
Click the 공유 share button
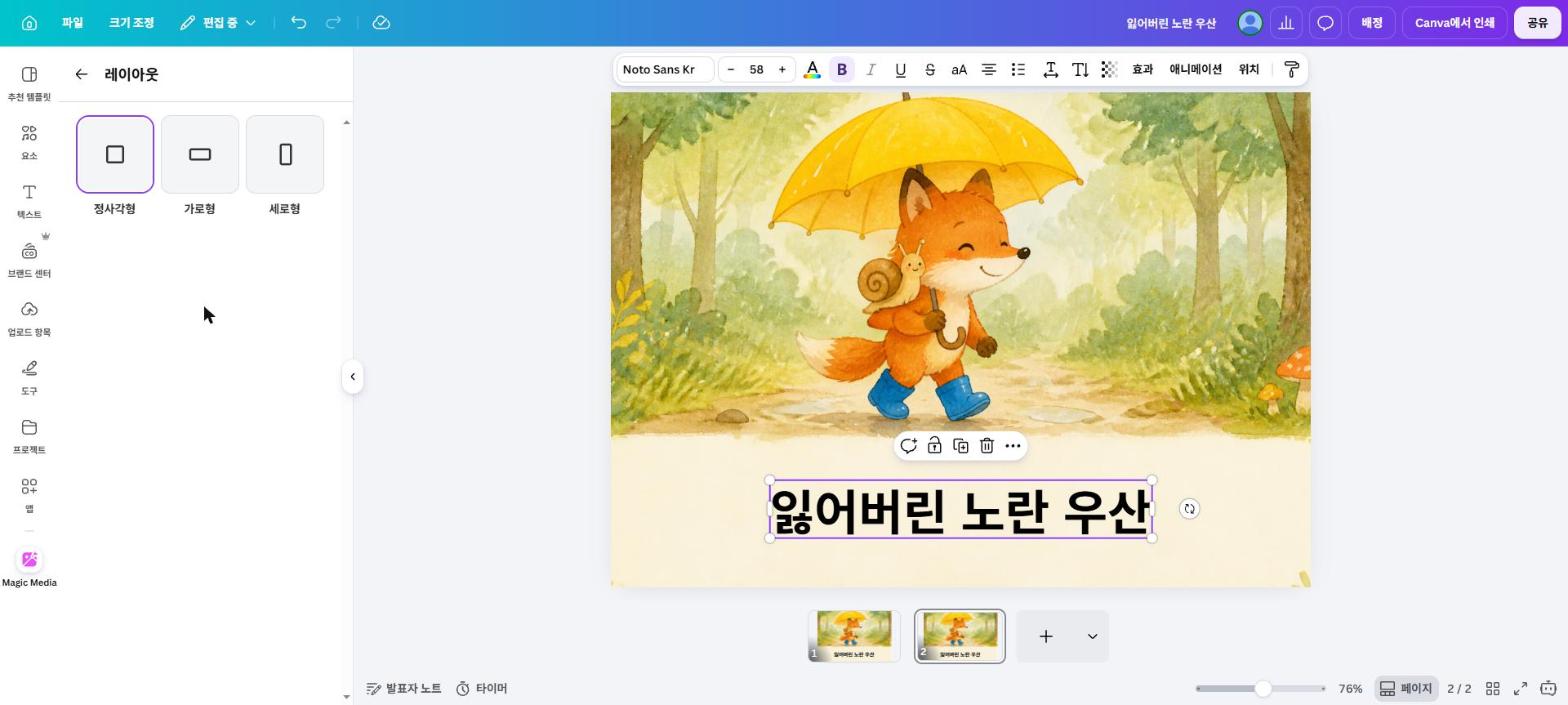(x=1537, y=23)
